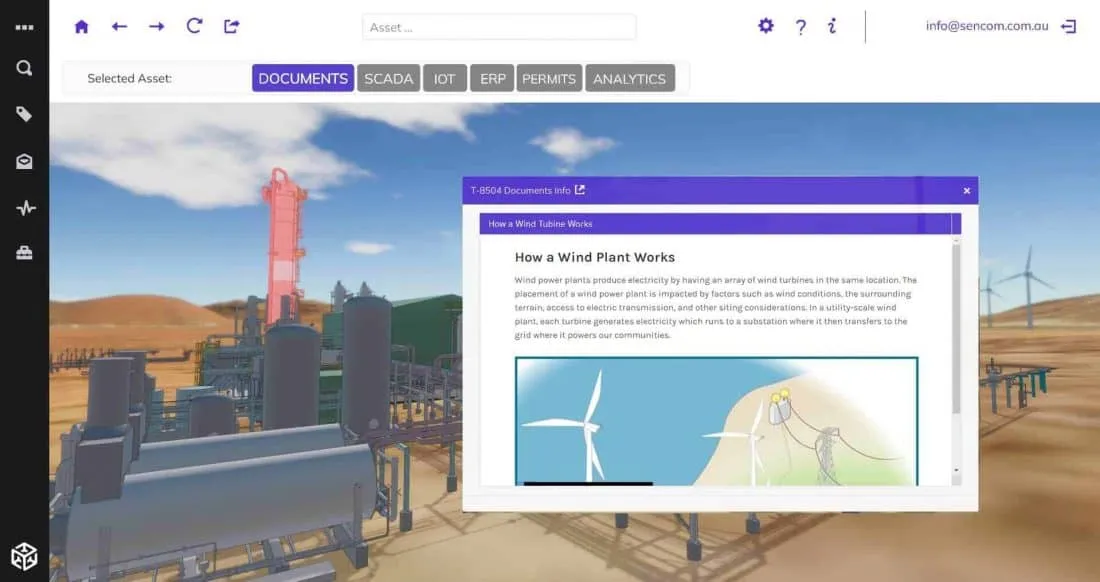1100x582 pixels.
Task: Open the search icon in left sidebar
Action: (24, 69)
